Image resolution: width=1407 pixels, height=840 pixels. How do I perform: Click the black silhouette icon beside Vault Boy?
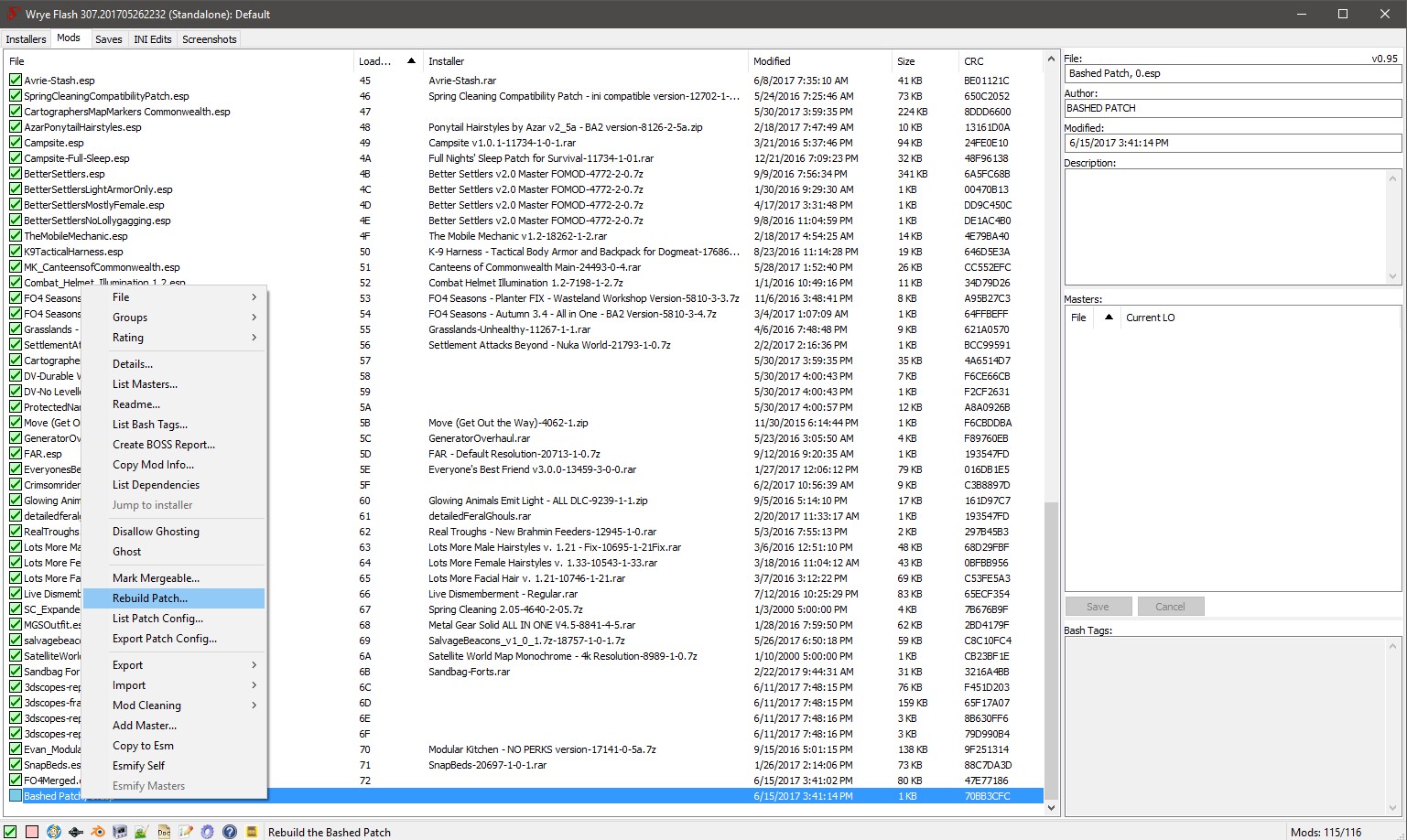pos(76,832)
